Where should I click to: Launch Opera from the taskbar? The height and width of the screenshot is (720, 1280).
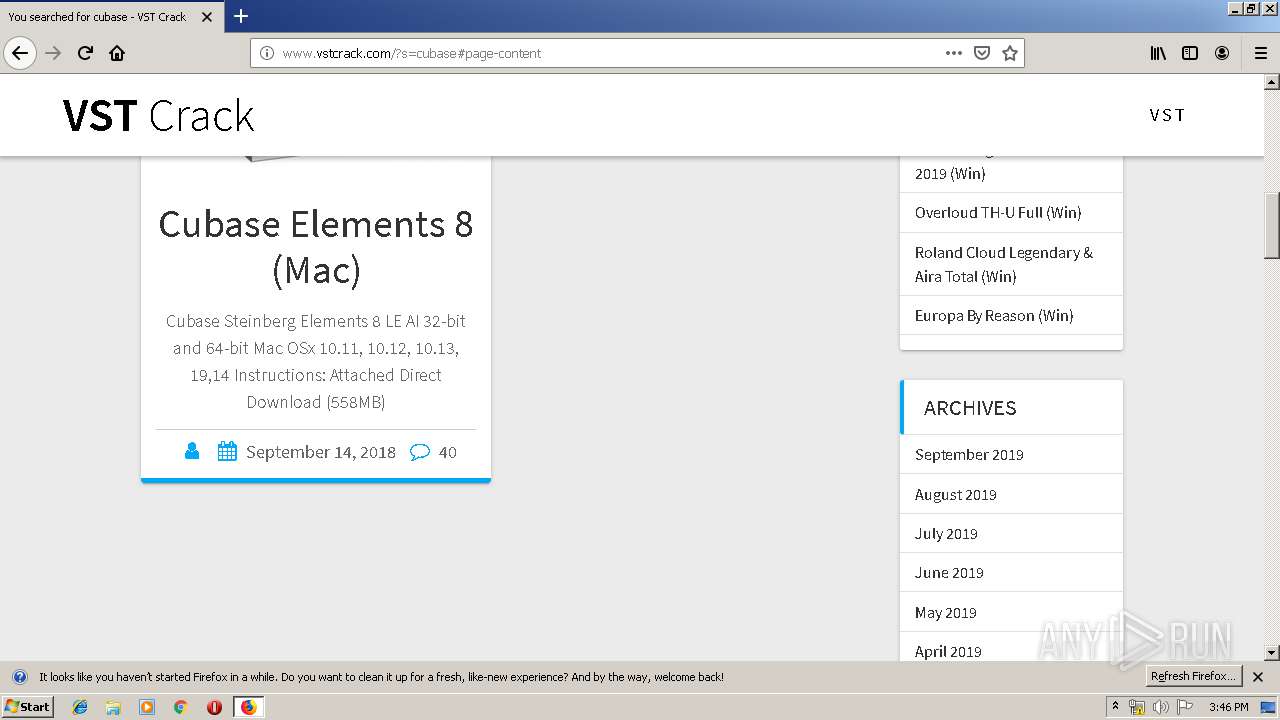click(x=214, y=707)
